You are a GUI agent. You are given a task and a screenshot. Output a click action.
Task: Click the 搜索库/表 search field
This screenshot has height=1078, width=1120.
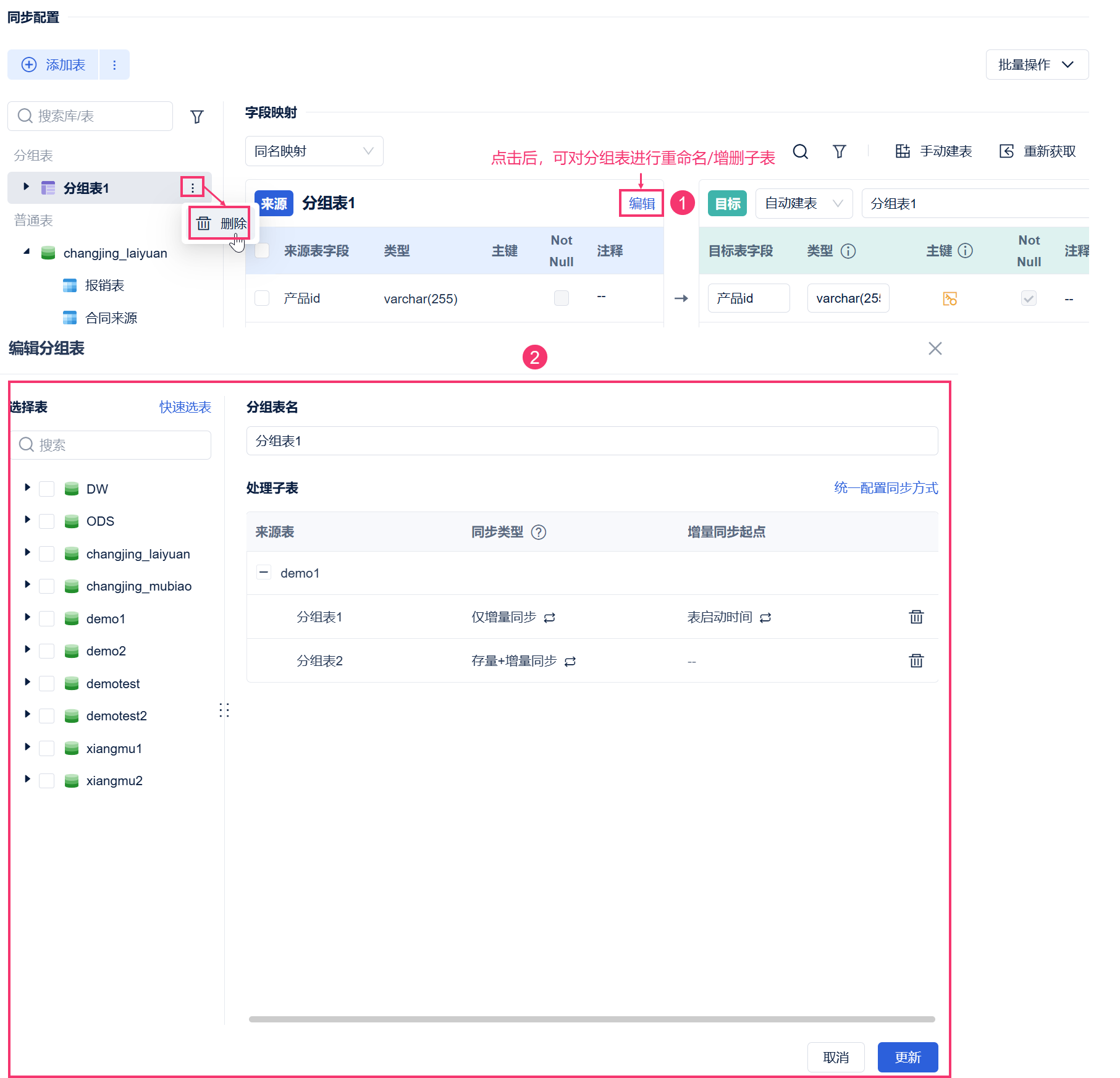coord(90,116)
